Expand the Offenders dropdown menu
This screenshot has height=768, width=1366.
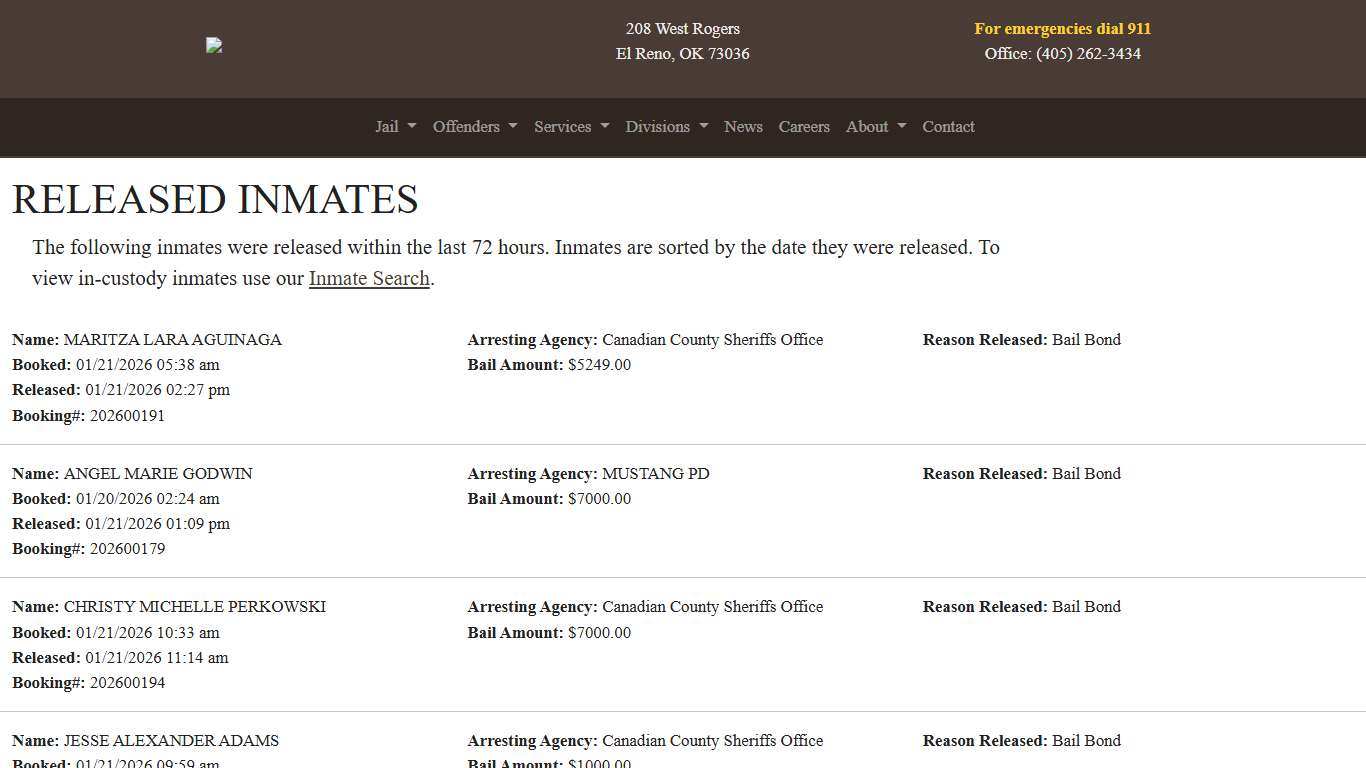click(474, 127)
